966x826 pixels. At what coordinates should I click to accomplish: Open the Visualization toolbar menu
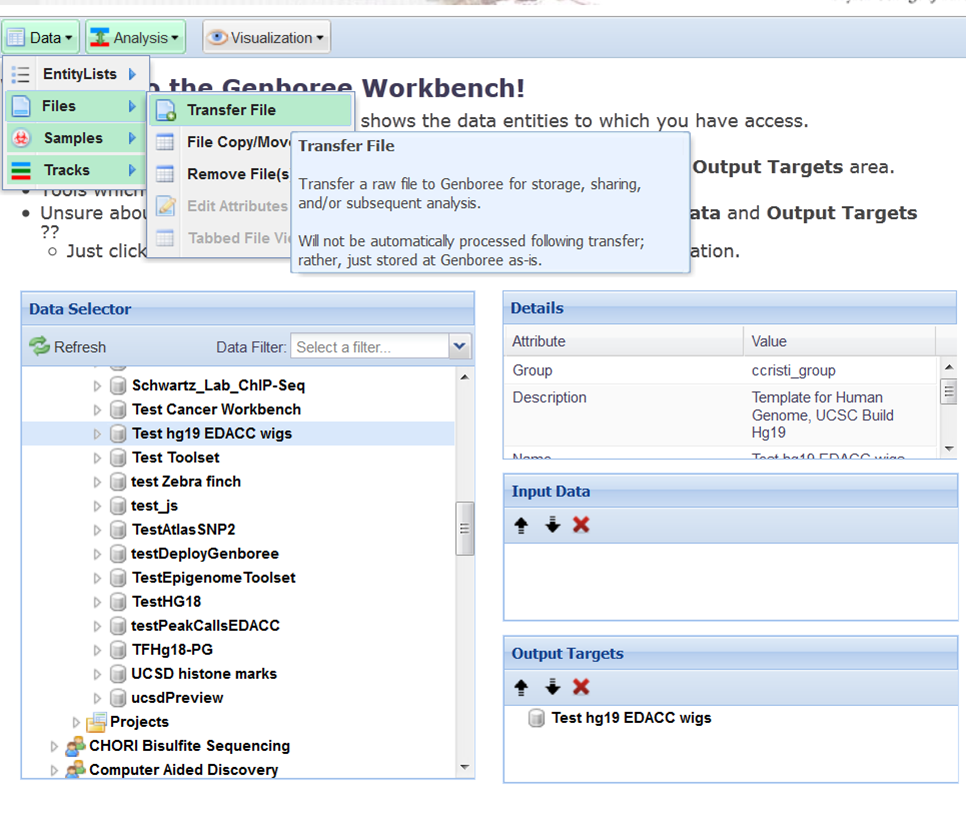pyautogui.click(x=266, y=38)
